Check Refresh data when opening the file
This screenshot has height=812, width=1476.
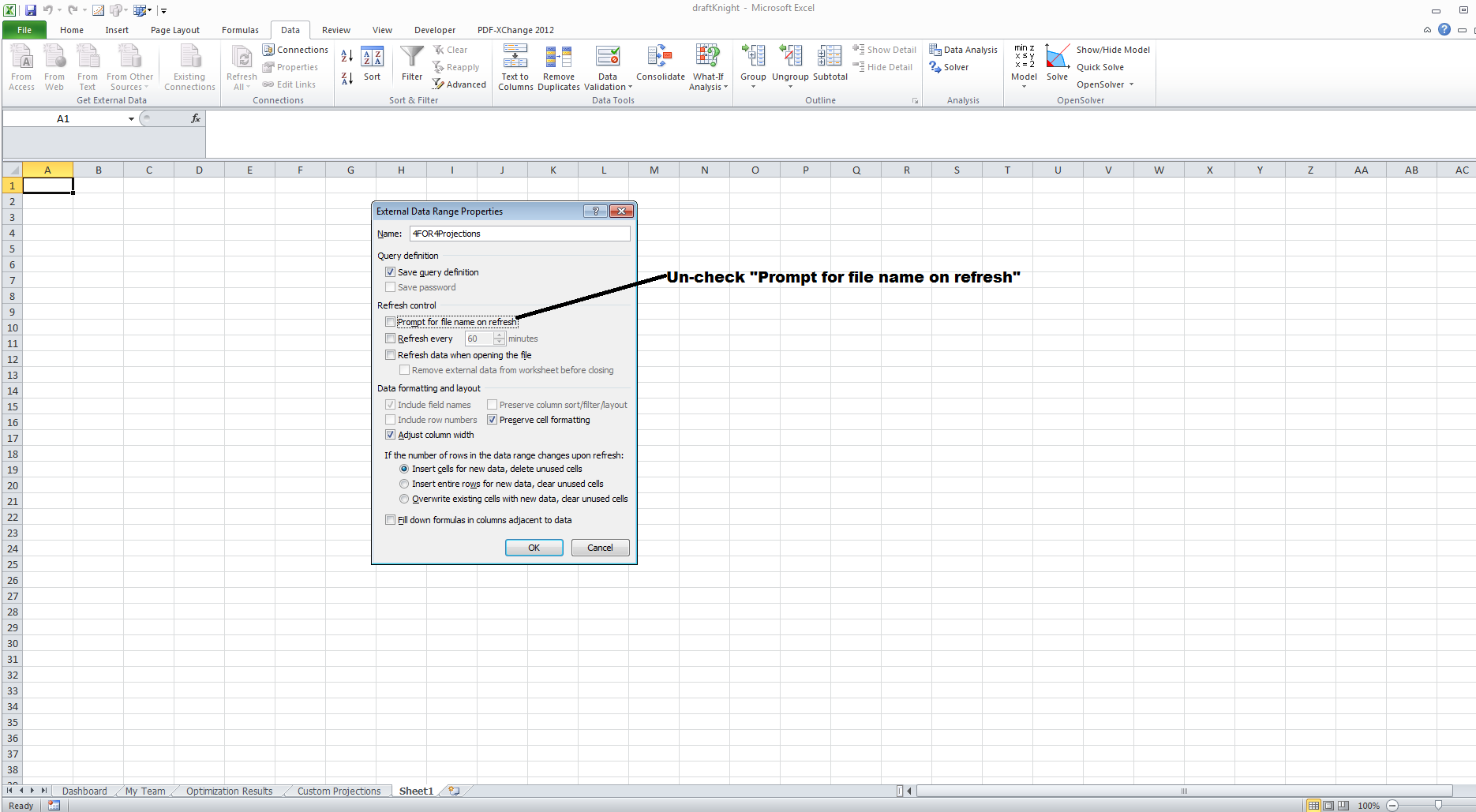click(390, 355)
